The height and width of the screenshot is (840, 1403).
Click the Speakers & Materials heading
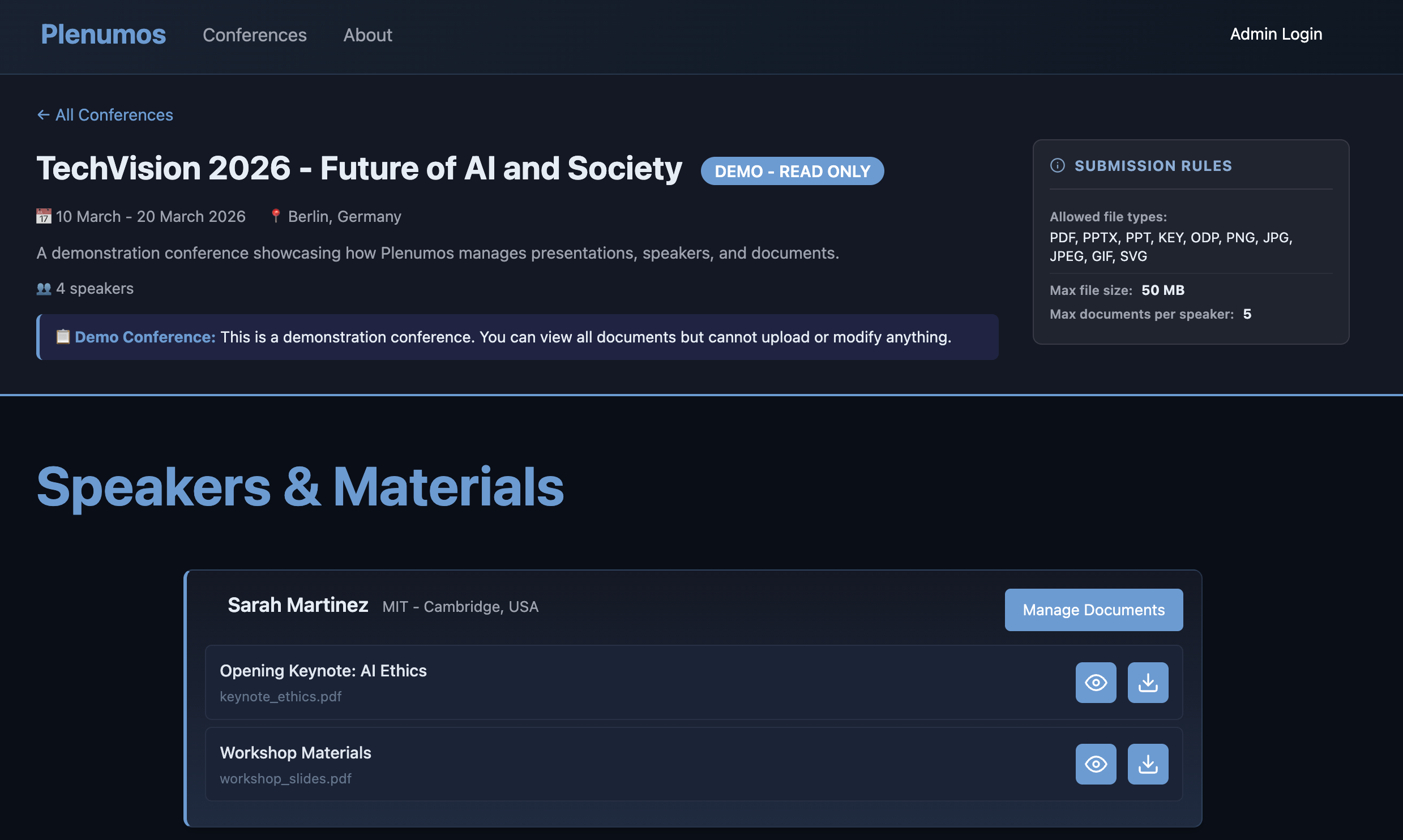pos(300,486)
